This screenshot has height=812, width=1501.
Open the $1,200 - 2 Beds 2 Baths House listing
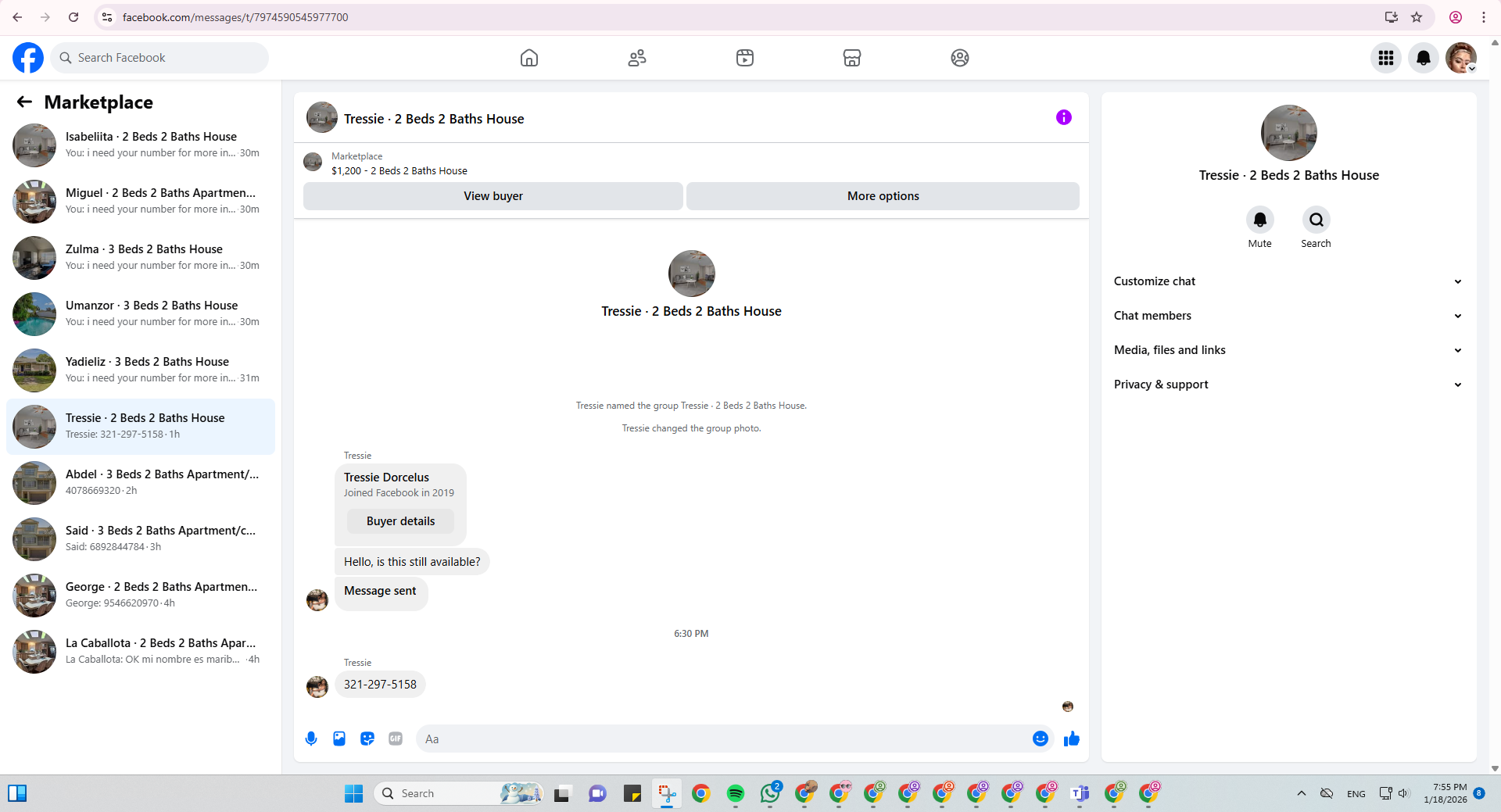coord(399,170)
